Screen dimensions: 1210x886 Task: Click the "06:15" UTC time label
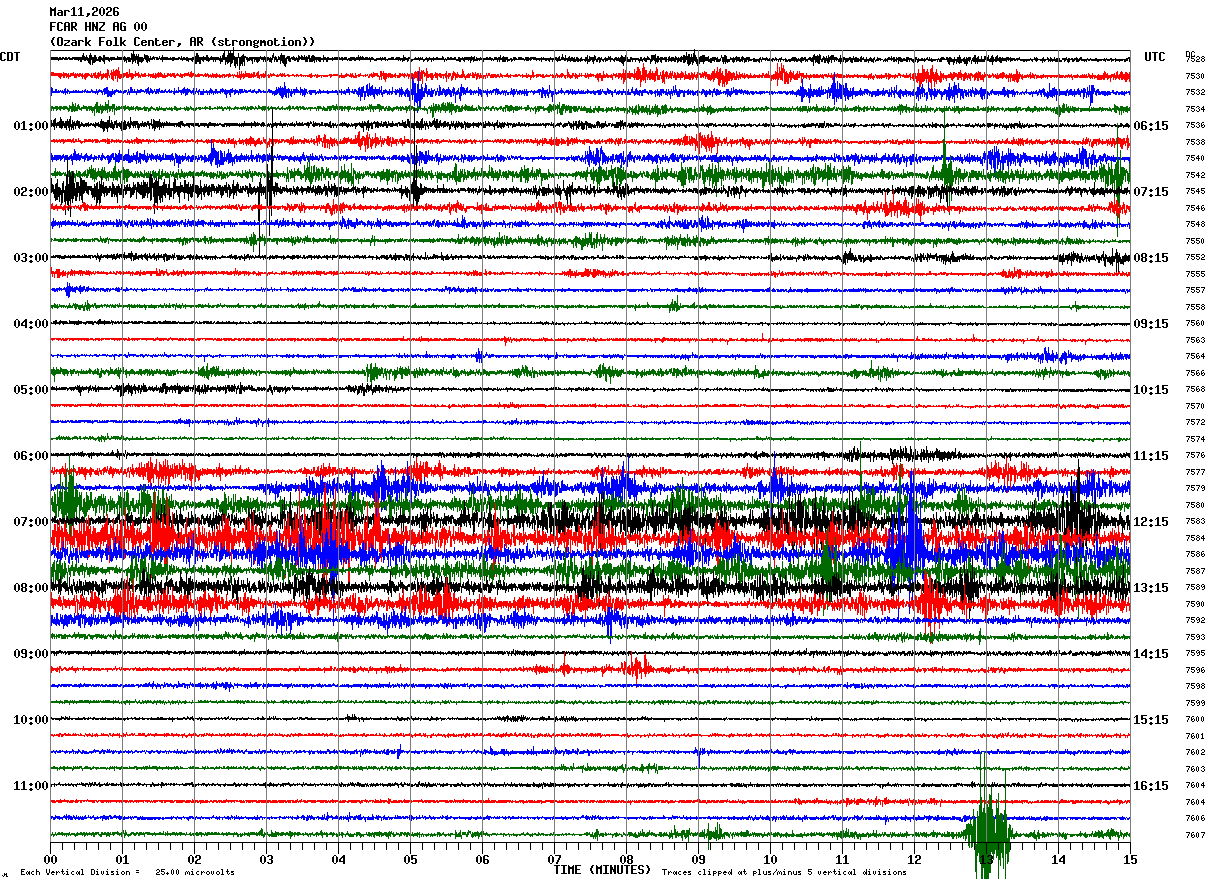[1151, 126]
